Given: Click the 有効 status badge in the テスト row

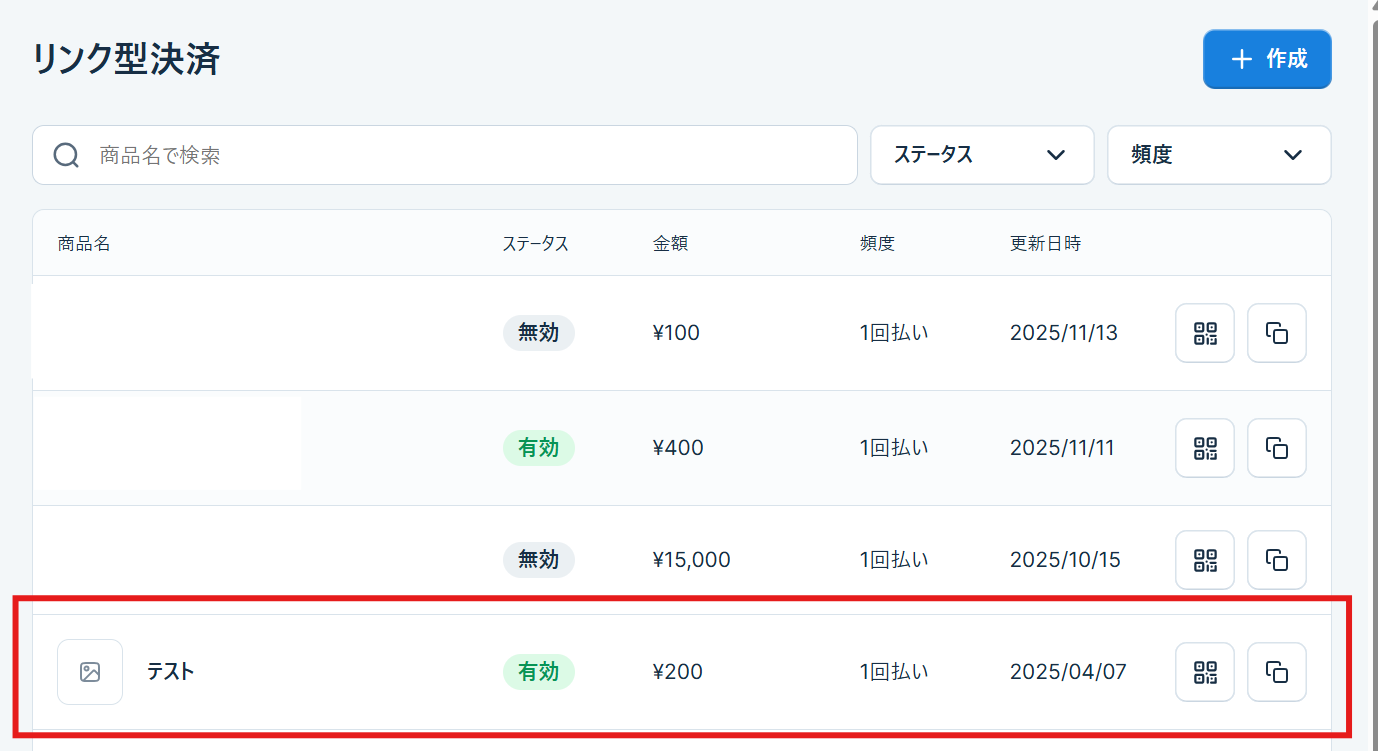Looking at the screenshot, I should pyautogui.click(x=539, y=672).
